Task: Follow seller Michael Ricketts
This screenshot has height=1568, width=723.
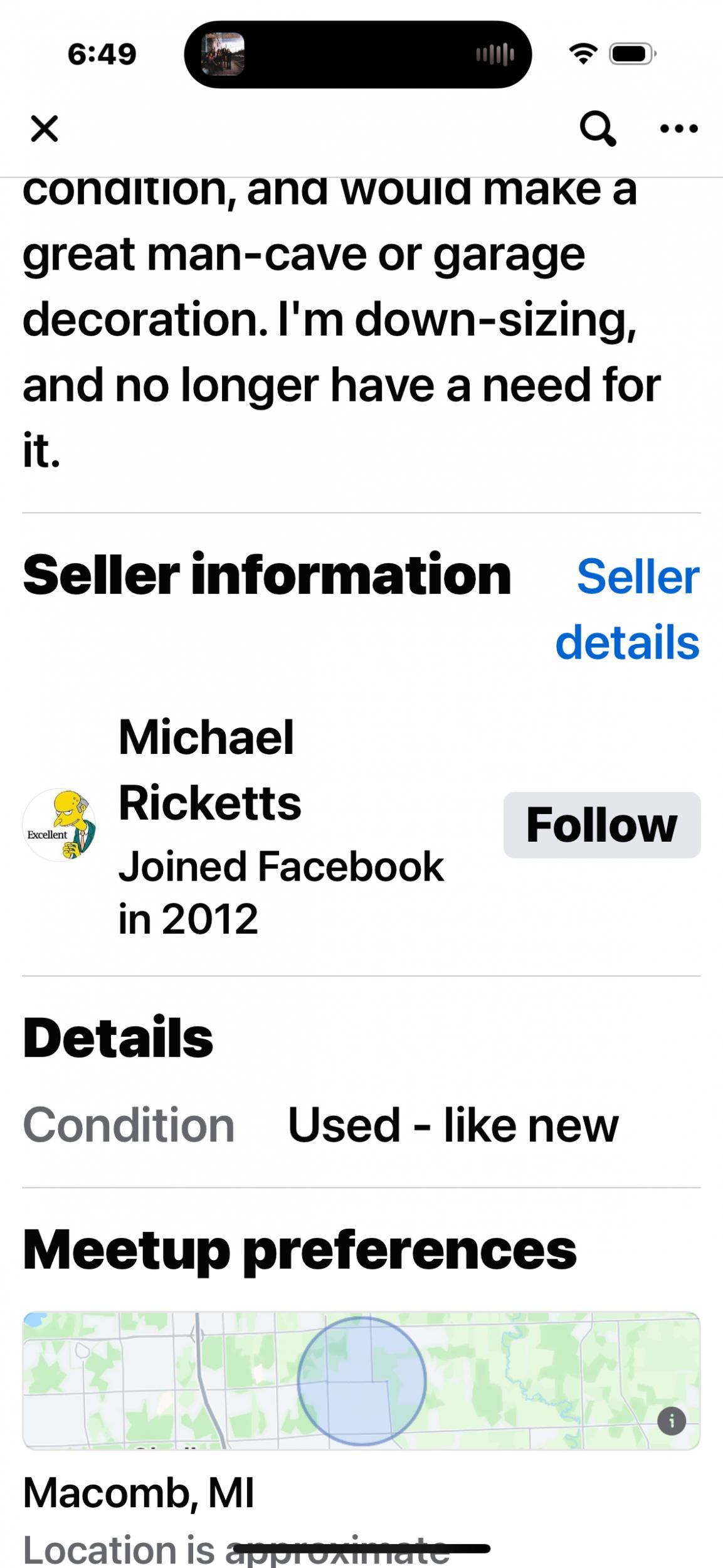Action: pos(601,825)
